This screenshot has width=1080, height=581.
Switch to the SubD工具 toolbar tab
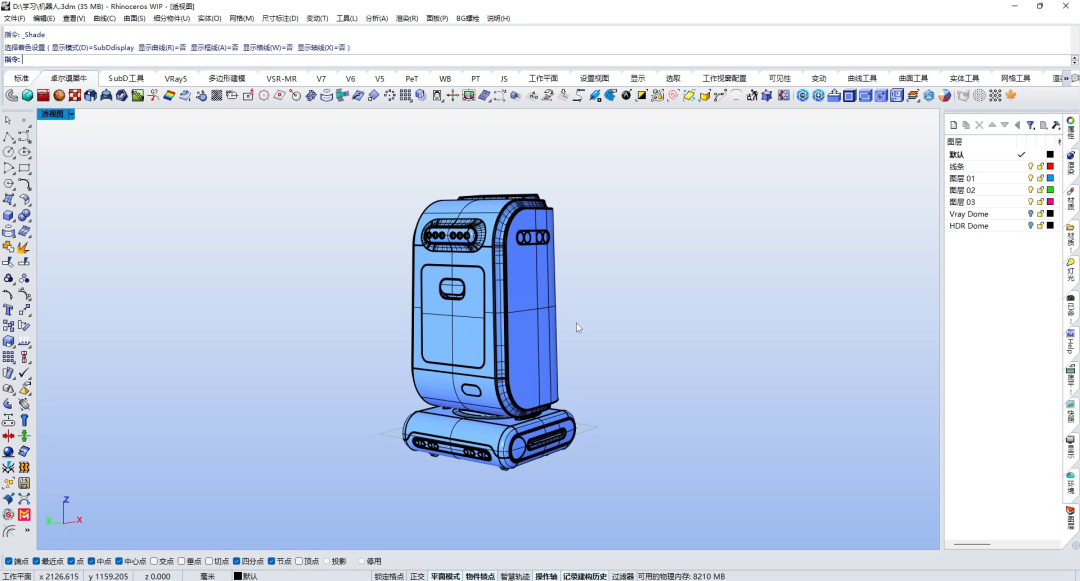(x=126, y=78)
